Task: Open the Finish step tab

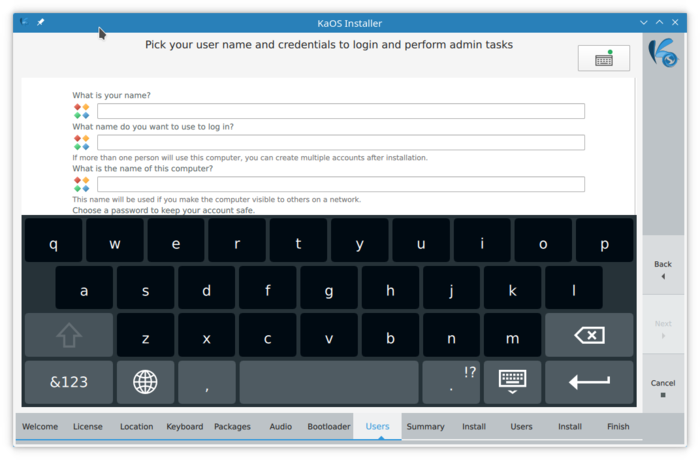Action: 618,427
